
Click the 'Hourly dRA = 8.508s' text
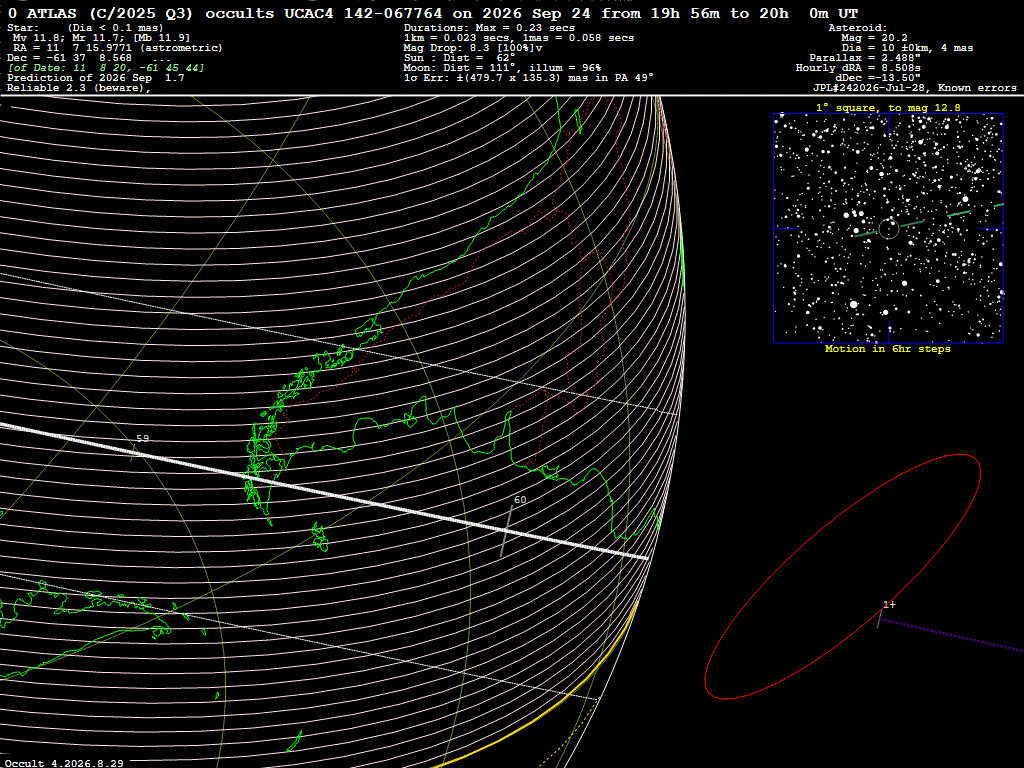[858, 68]
